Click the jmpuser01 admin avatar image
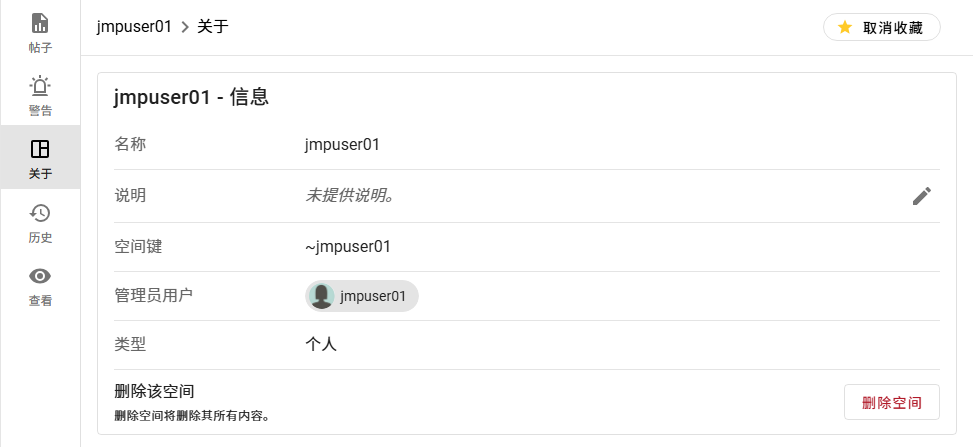Image resolution: width=973 pixels, height=447 pixels. (x=322, y=296)
